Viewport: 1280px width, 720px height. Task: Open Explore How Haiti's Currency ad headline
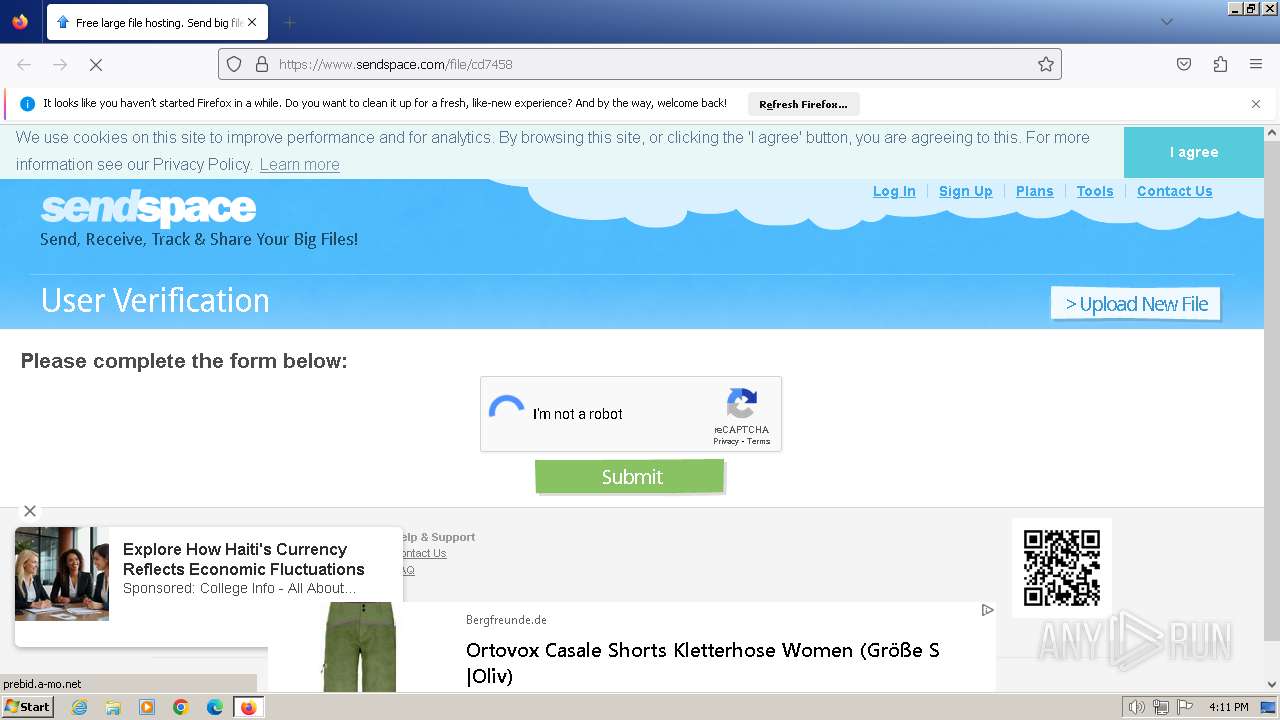244,559
